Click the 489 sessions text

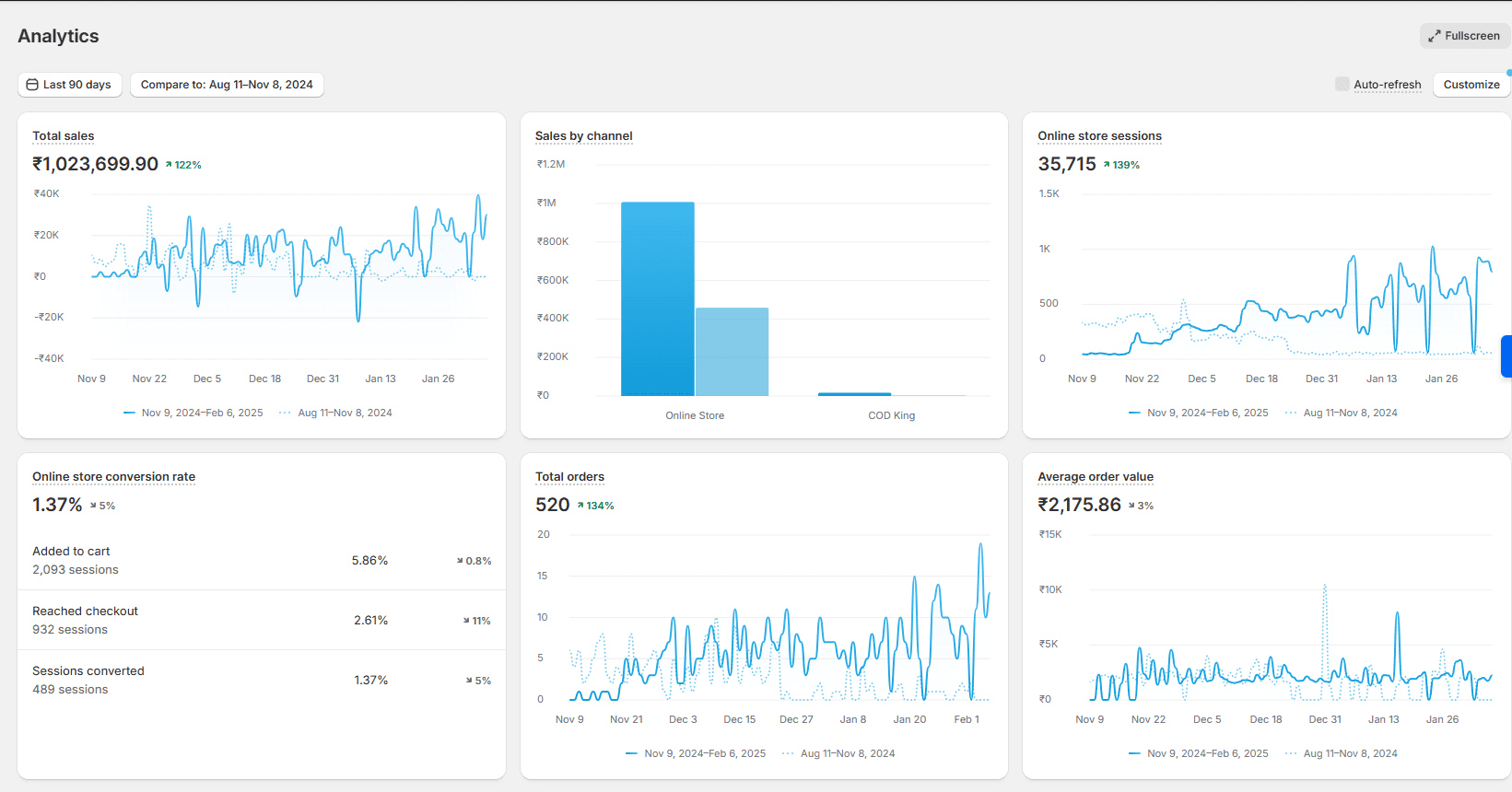point(70,690)
